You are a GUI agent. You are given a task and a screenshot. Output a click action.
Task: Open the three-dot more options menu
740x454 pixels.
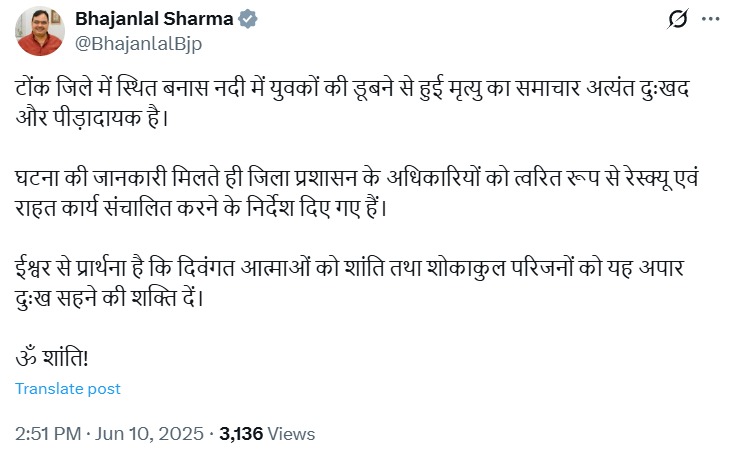pyautogui.click(x=710, y=19)
